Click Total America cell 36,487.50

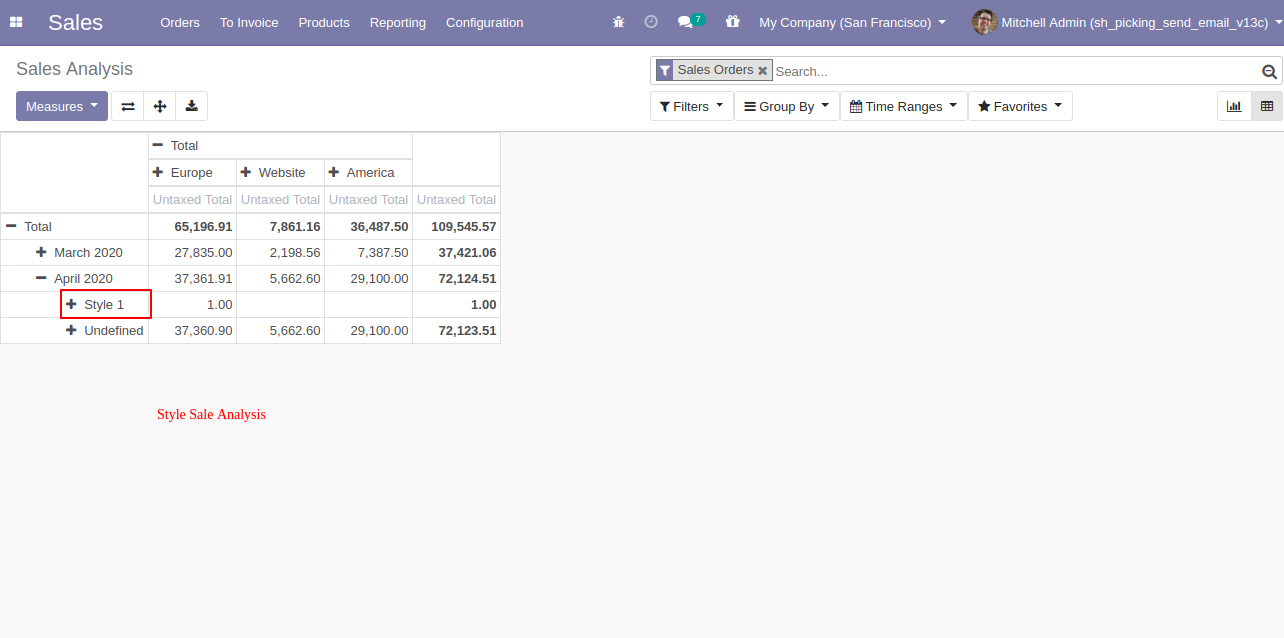(x=368, y=226)
